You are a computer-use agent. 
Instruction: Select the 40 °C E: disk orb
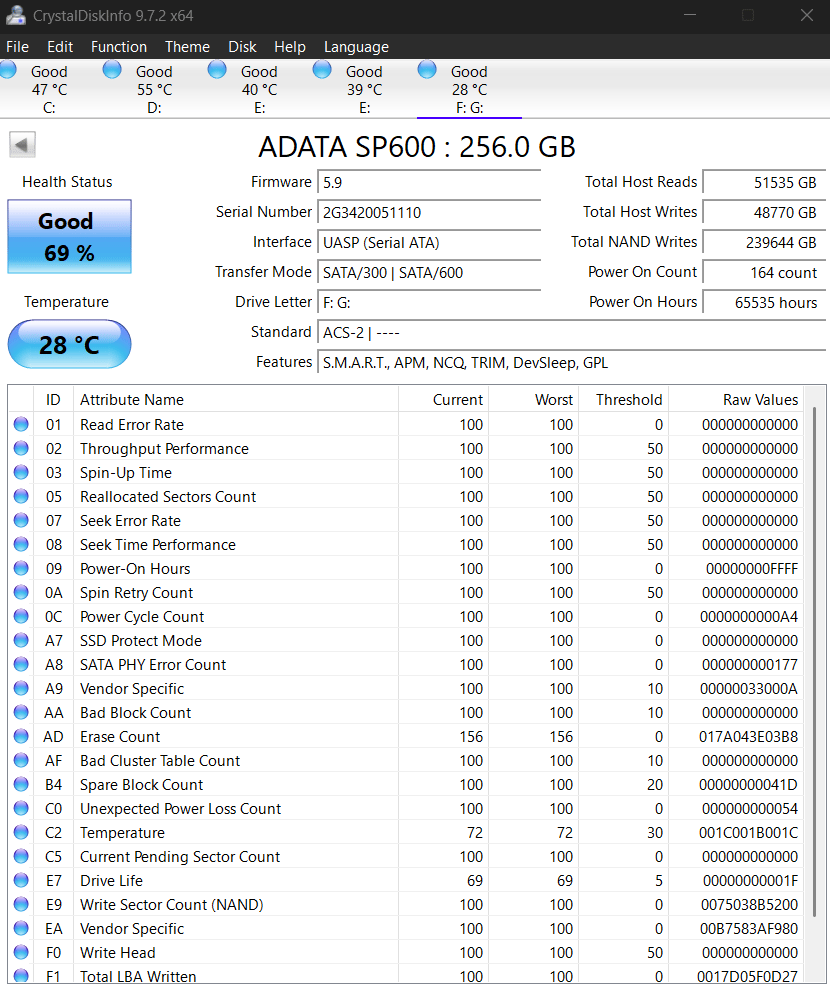click(217, 69)
